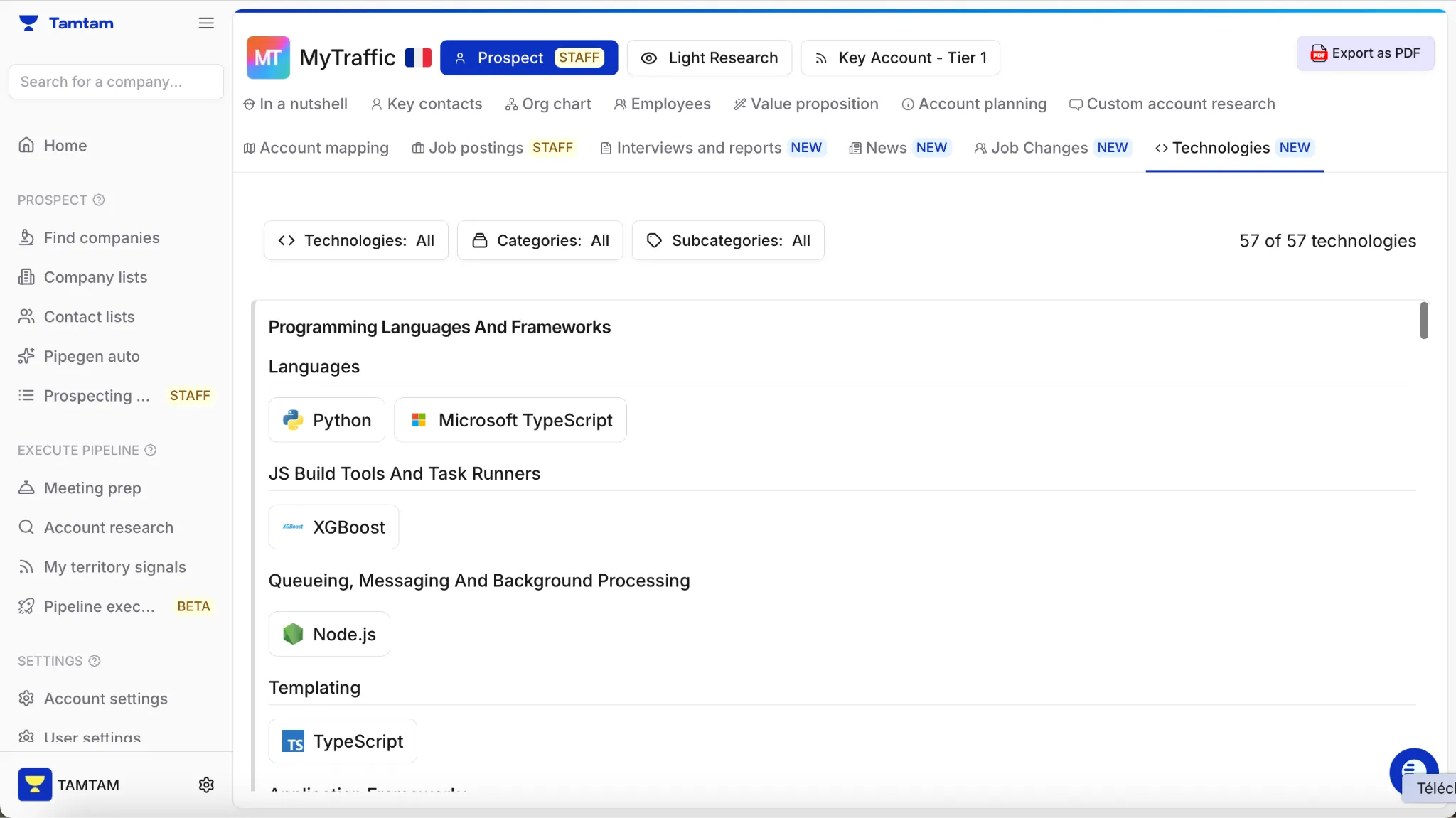Click the EXECUTE PIPELINE help icon
This screenshot has width=1456, height=818.
coord(151,450)
